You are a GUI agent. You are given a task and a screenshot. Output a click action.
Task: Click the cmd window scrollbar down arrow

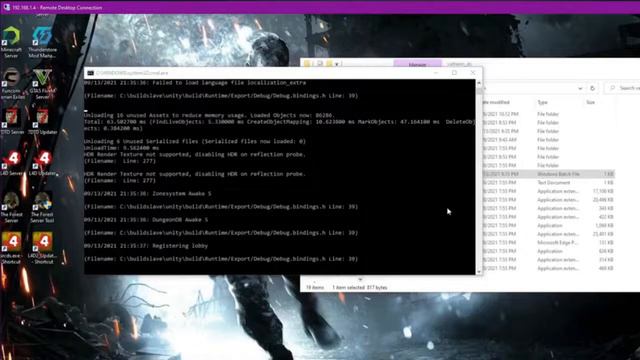coord(479,271)
